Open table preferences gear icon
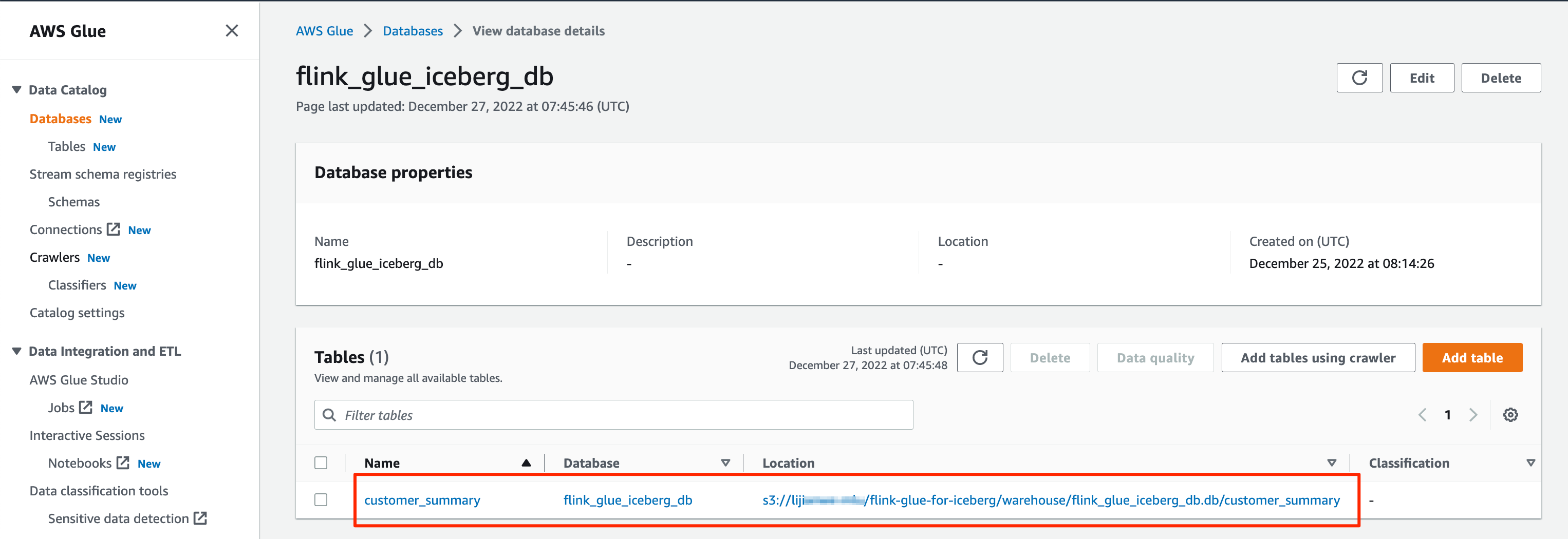This screenshot has width=1568, height=539. click(x=1510, y=415)
